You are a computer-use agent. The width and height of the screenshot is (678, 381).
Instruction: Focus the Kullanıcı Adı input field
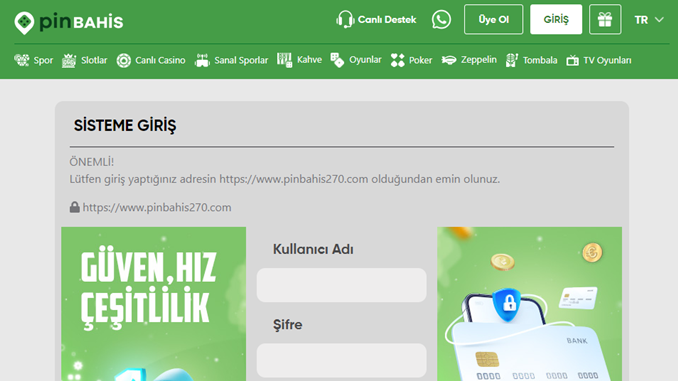tap(342, 285)
